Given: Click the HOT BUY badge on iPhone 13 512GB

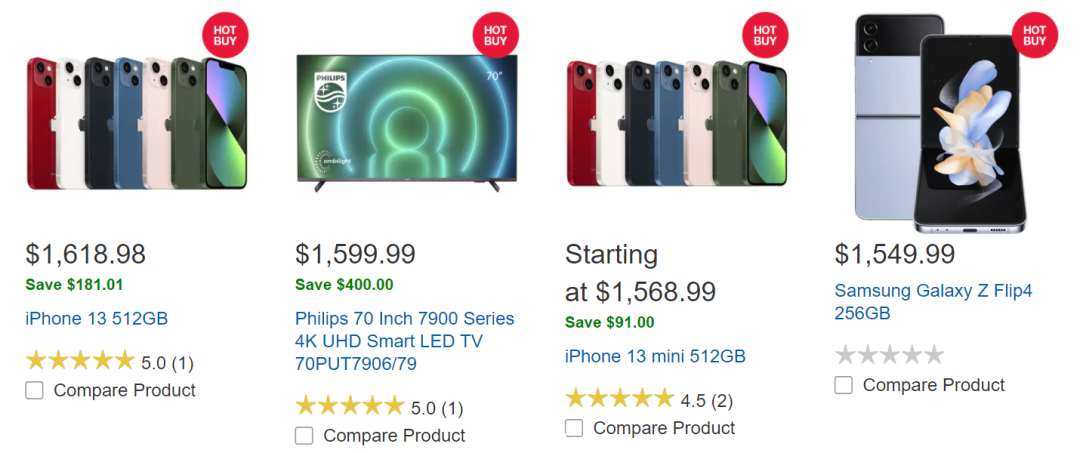Looking at the screenshot, I should (x=225, y=34).
